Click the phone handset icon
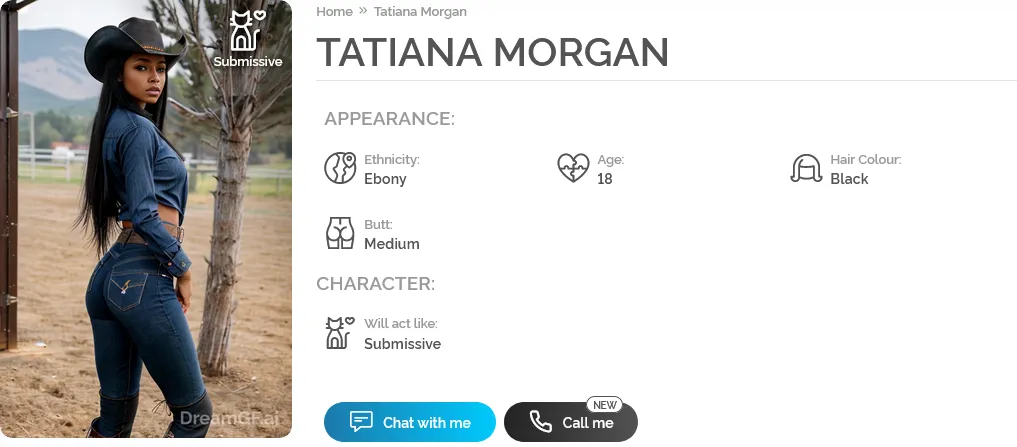 540,422
